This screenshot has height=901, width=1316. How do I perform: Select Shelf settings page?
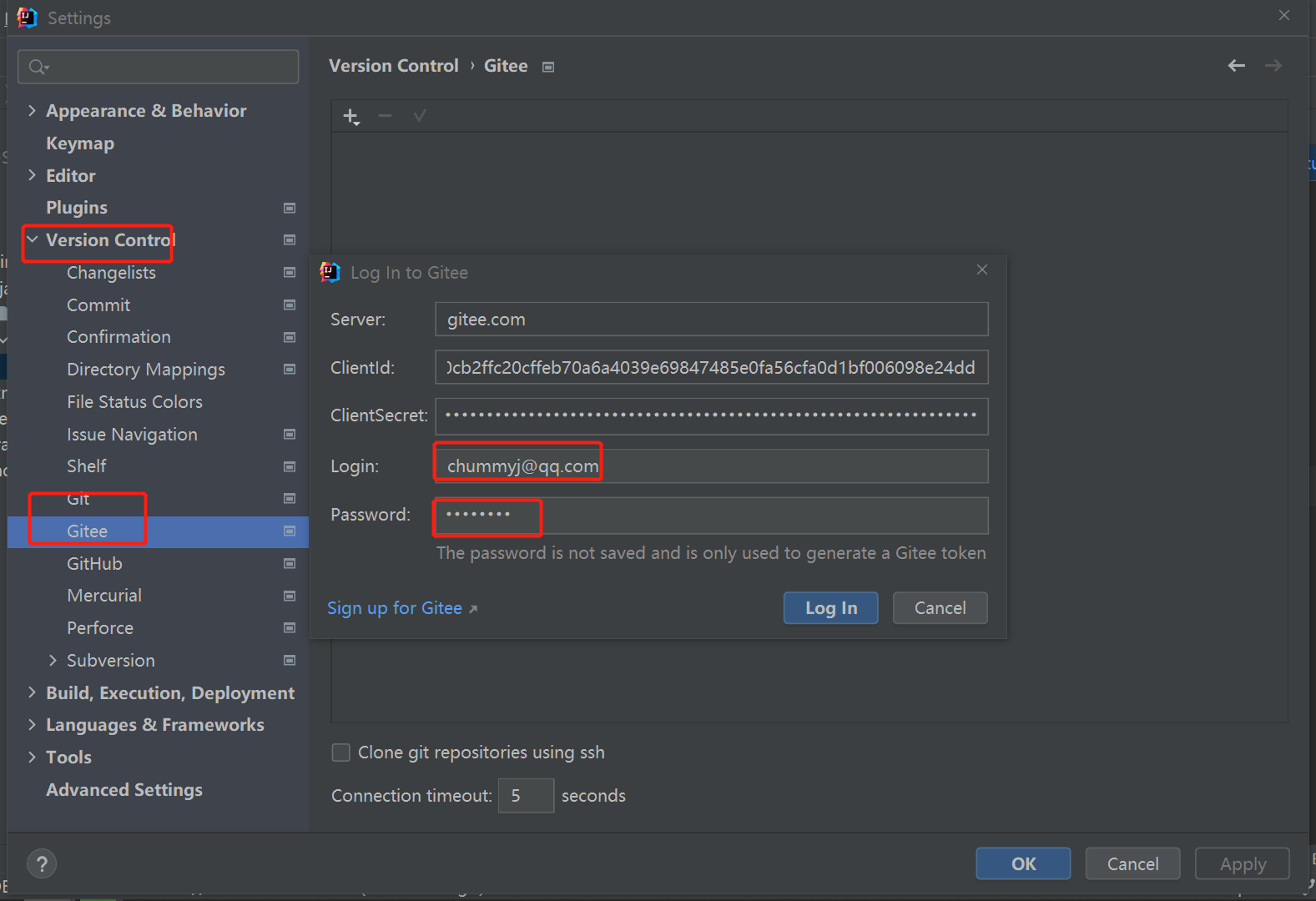[x=87, y=466]
